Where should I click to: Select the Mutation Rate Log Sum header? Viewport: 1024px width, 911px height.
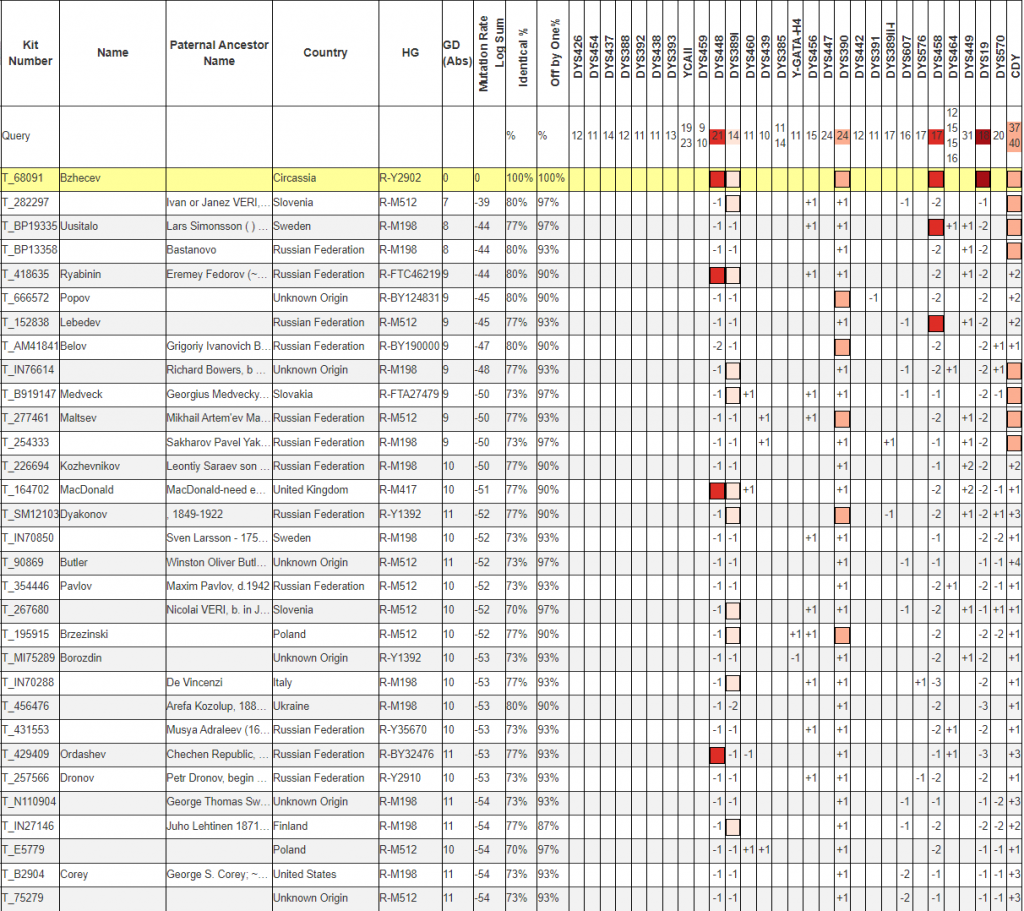(x=490, y=53)
